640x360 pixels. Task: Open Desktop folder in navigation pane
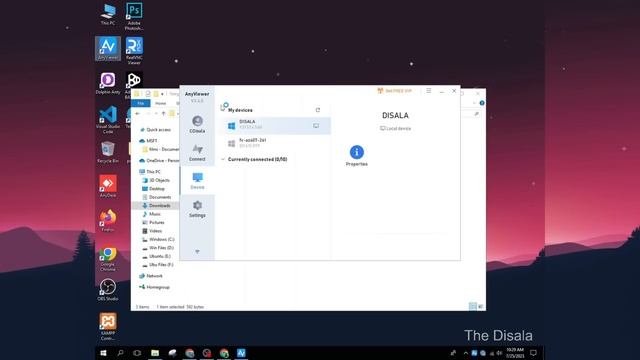point(153,189)
